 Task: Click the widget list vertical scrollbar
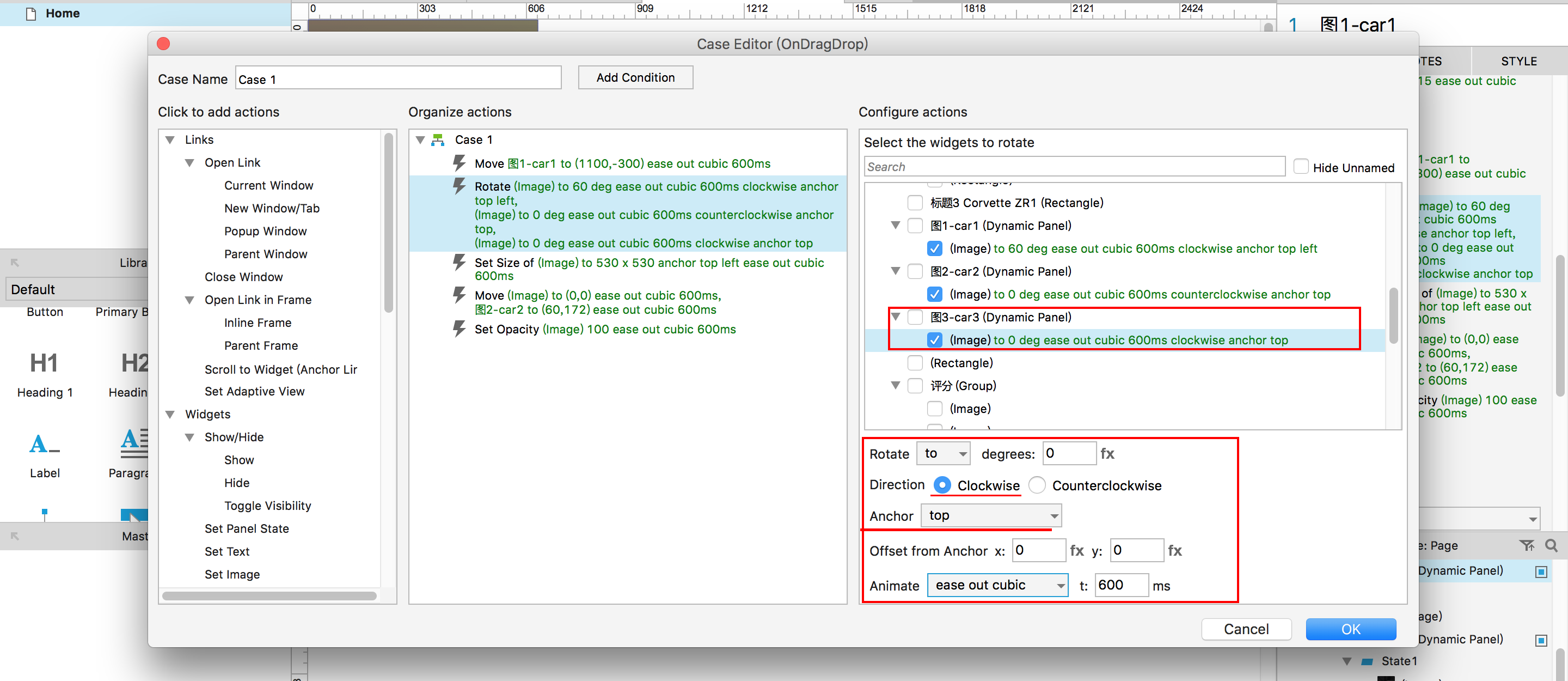[1393, 315]
